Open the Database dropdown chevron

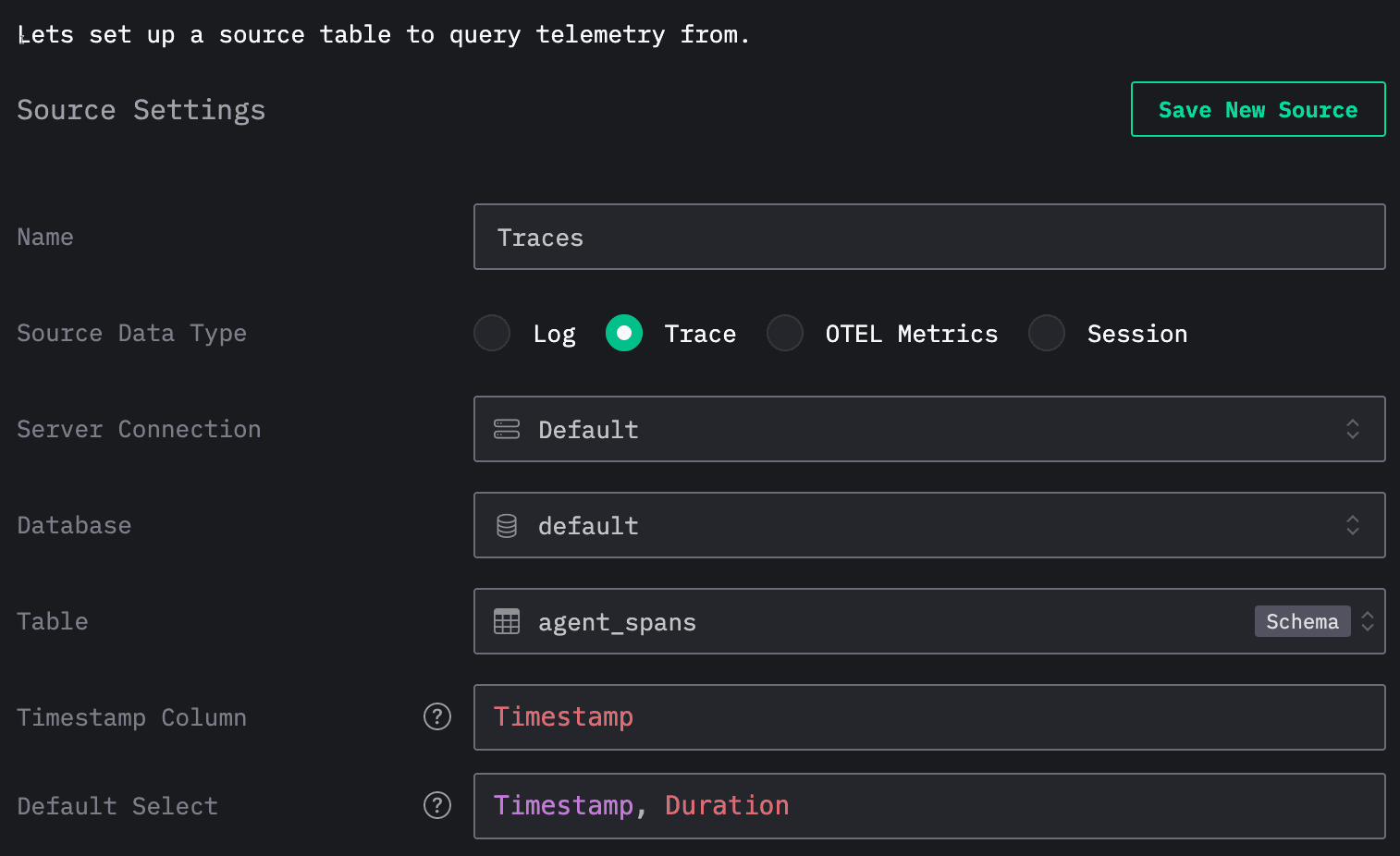point(1352,526)
